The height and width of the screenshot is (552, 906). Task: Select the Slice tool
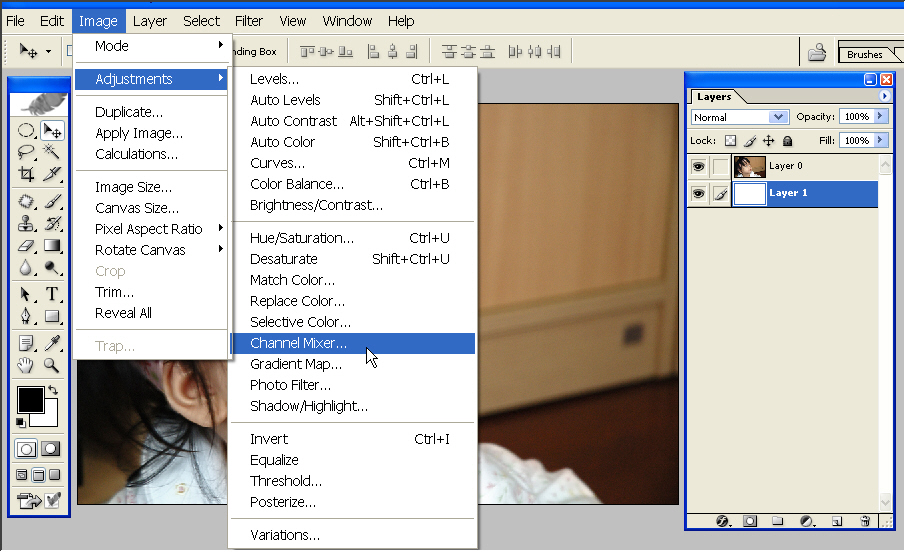click(x=53, y=174)
